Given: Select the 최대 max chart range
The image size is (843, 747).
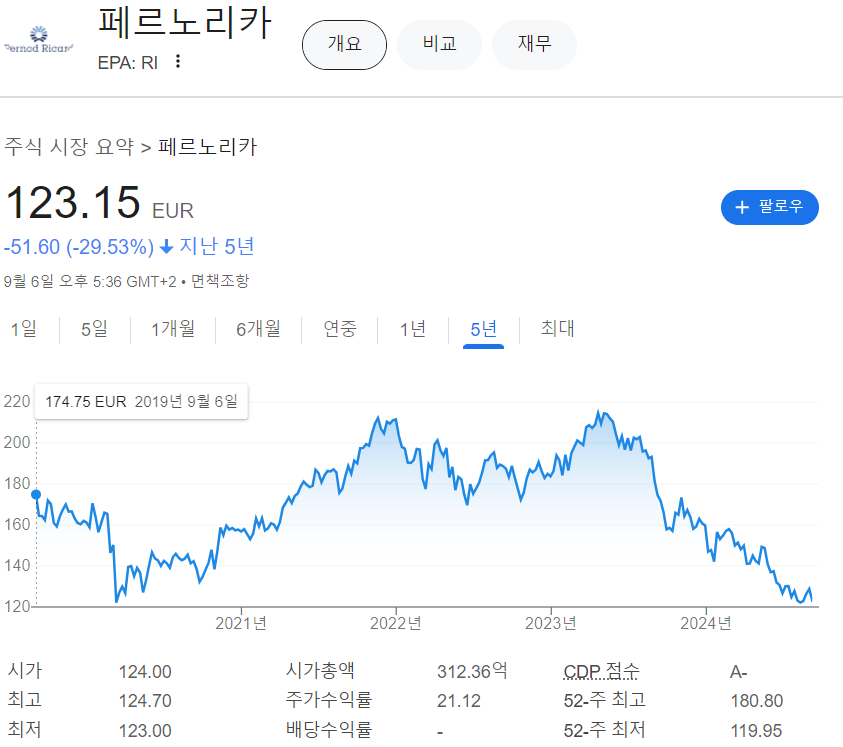Looking at the screenshot, I should pos(558,329).
